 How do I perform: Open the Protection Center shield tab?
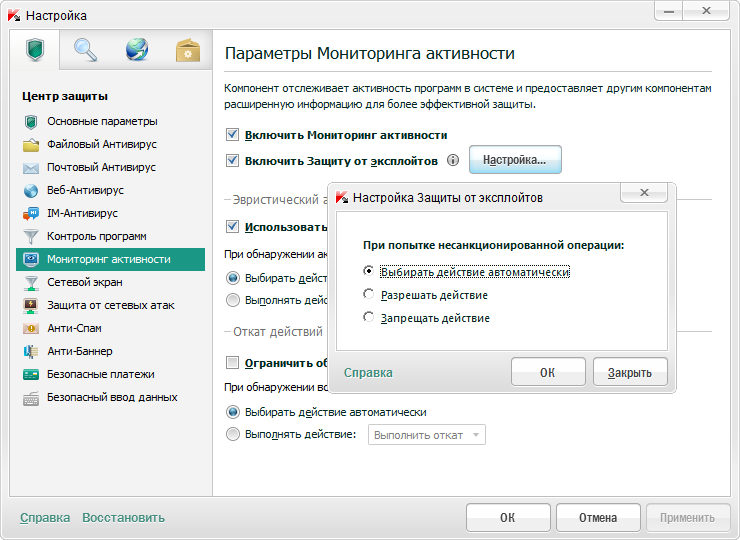(x=35, y=50)
